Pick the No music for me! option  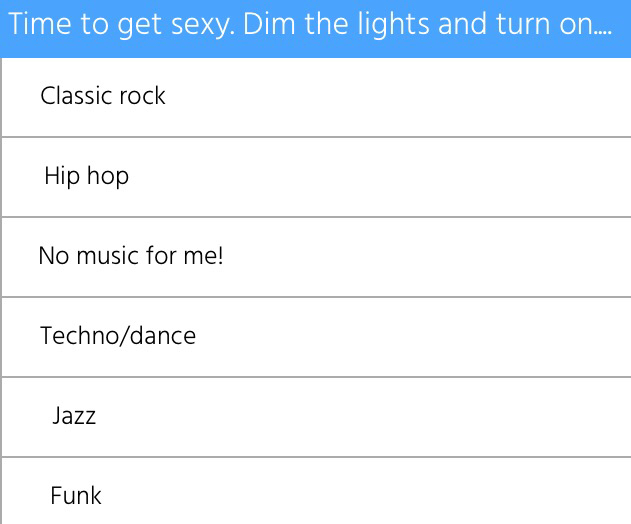(131, 256)
